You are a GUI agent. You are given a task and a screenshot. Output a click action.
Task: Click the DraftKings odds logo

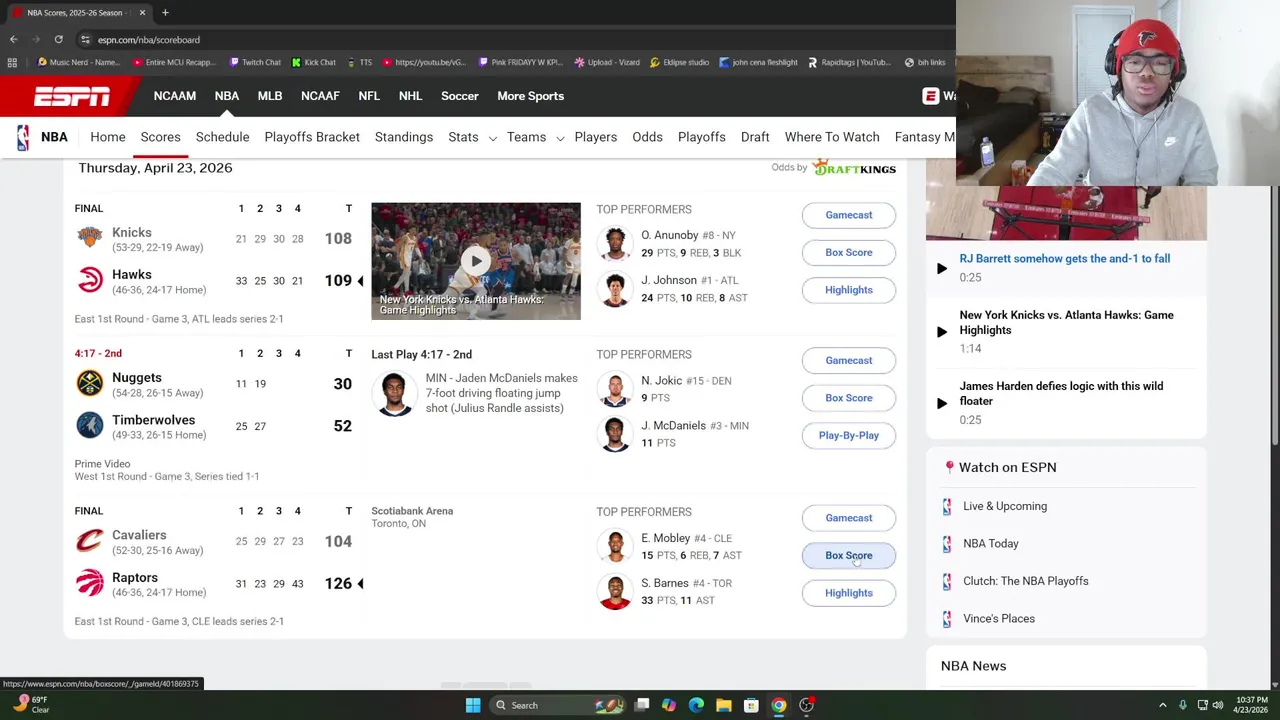pyautogui.click(x=854, y=168)
